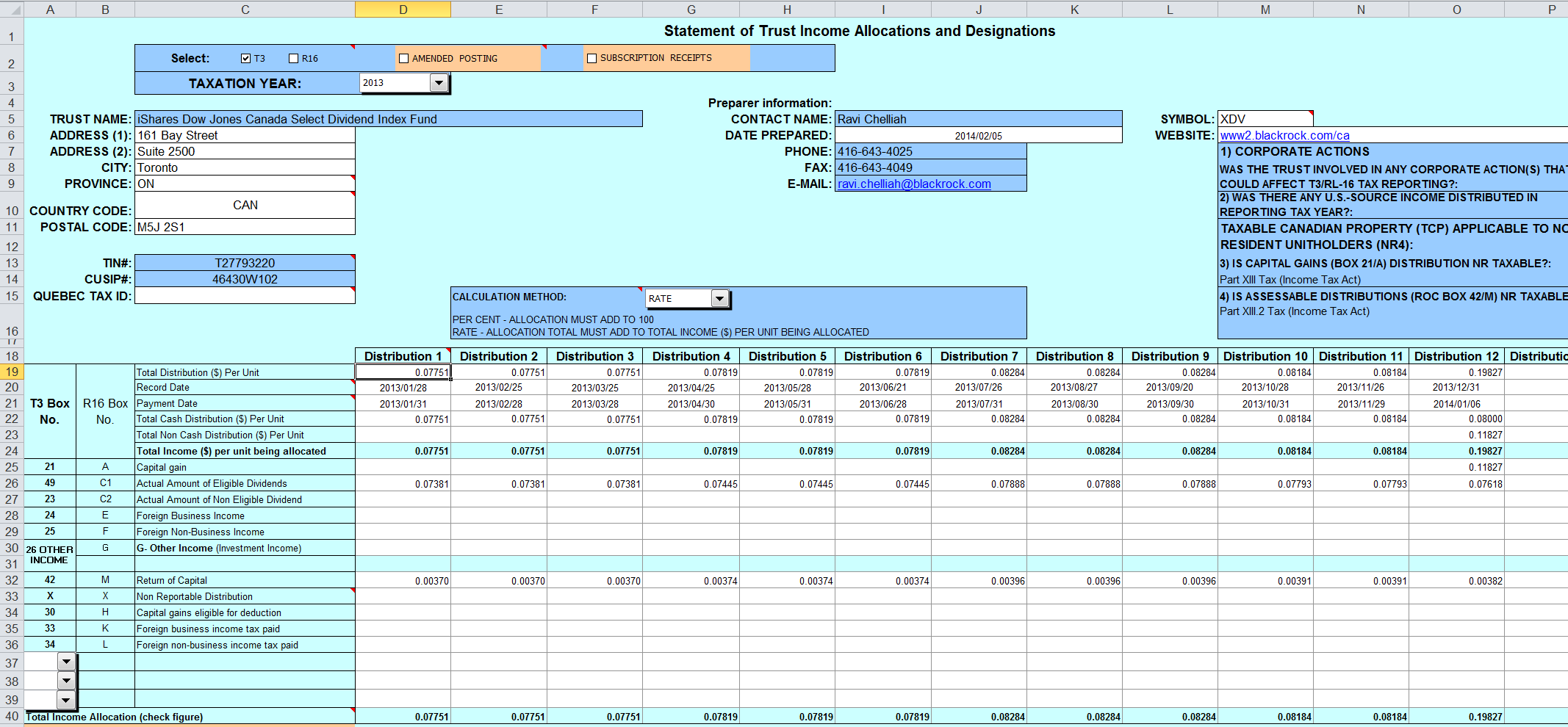1568x727 pixels.
Task: Click the T3 Box No. header cell
Action: 50,411
